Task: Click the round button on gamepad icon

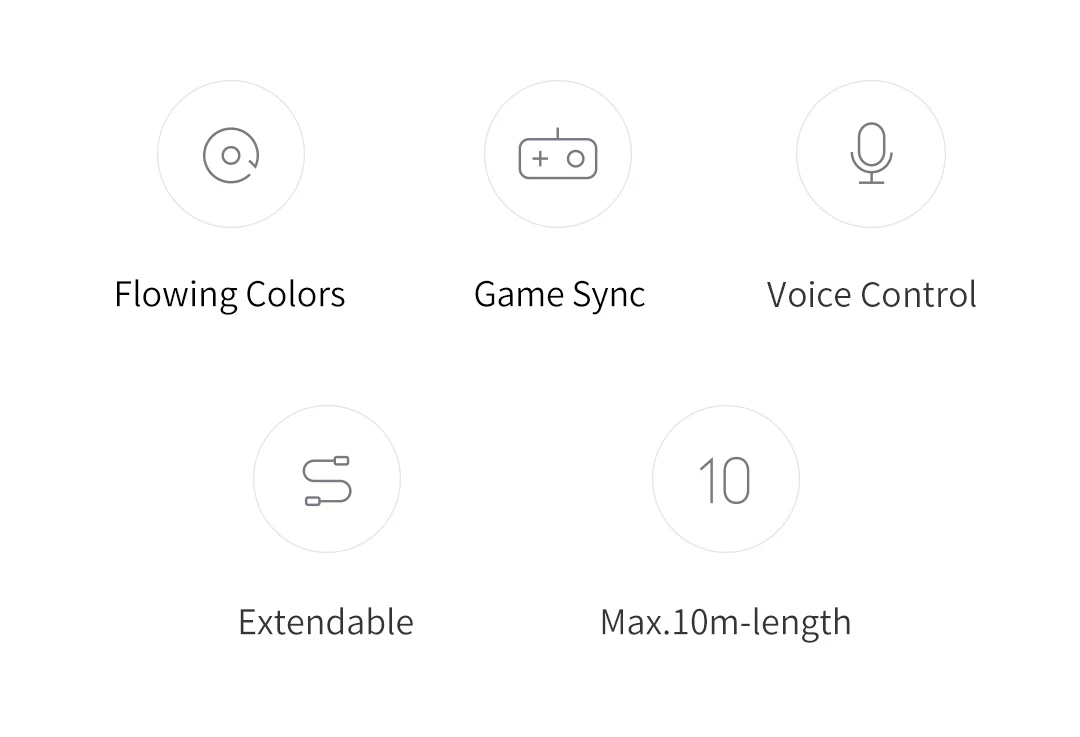Action: click(x=576, y=159)
